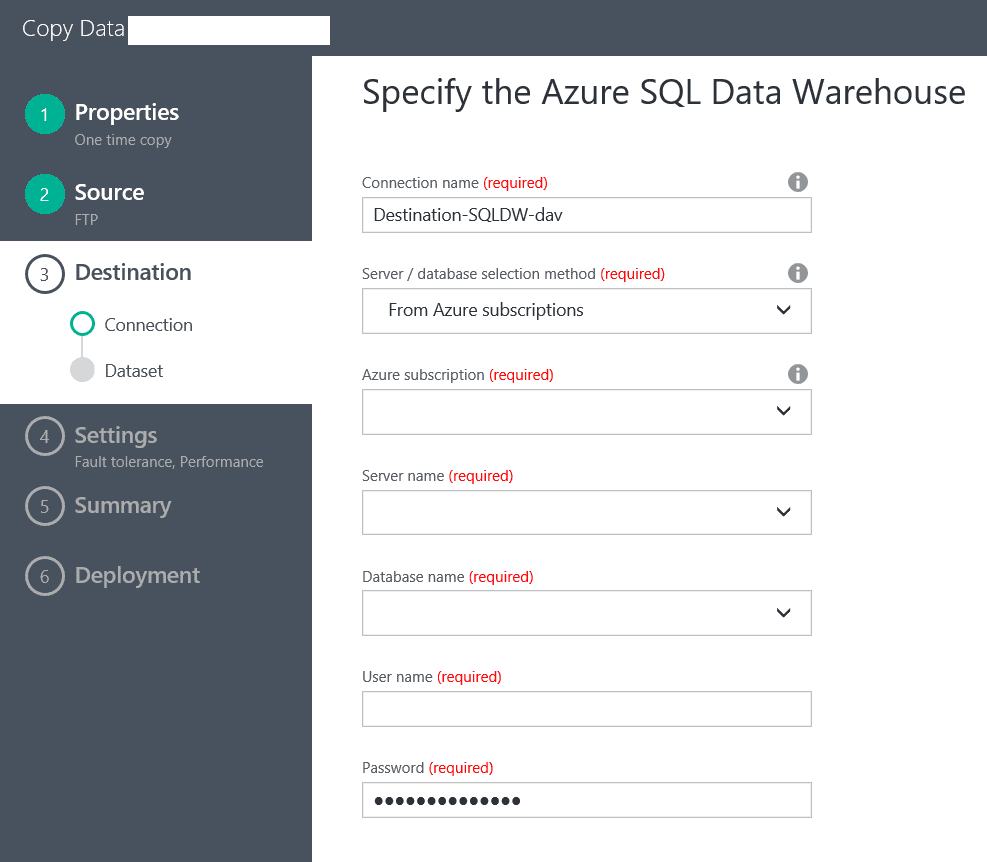Click the info icon beside Azure subscription
The width and height of the screenshot is (987, 862).
[x=798, y=374]
